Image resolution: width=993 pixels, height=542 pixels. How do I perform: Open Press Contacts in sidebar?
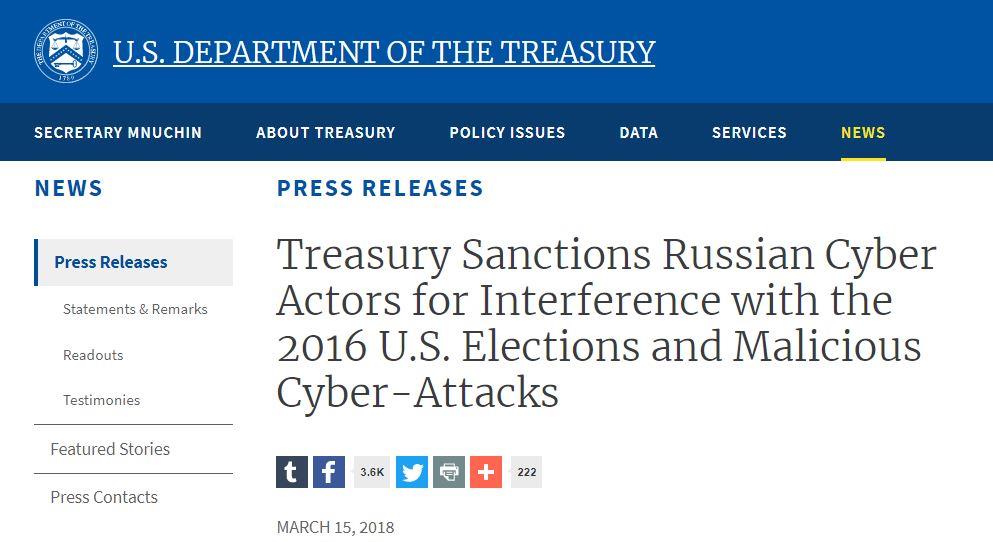pos(104,497)
